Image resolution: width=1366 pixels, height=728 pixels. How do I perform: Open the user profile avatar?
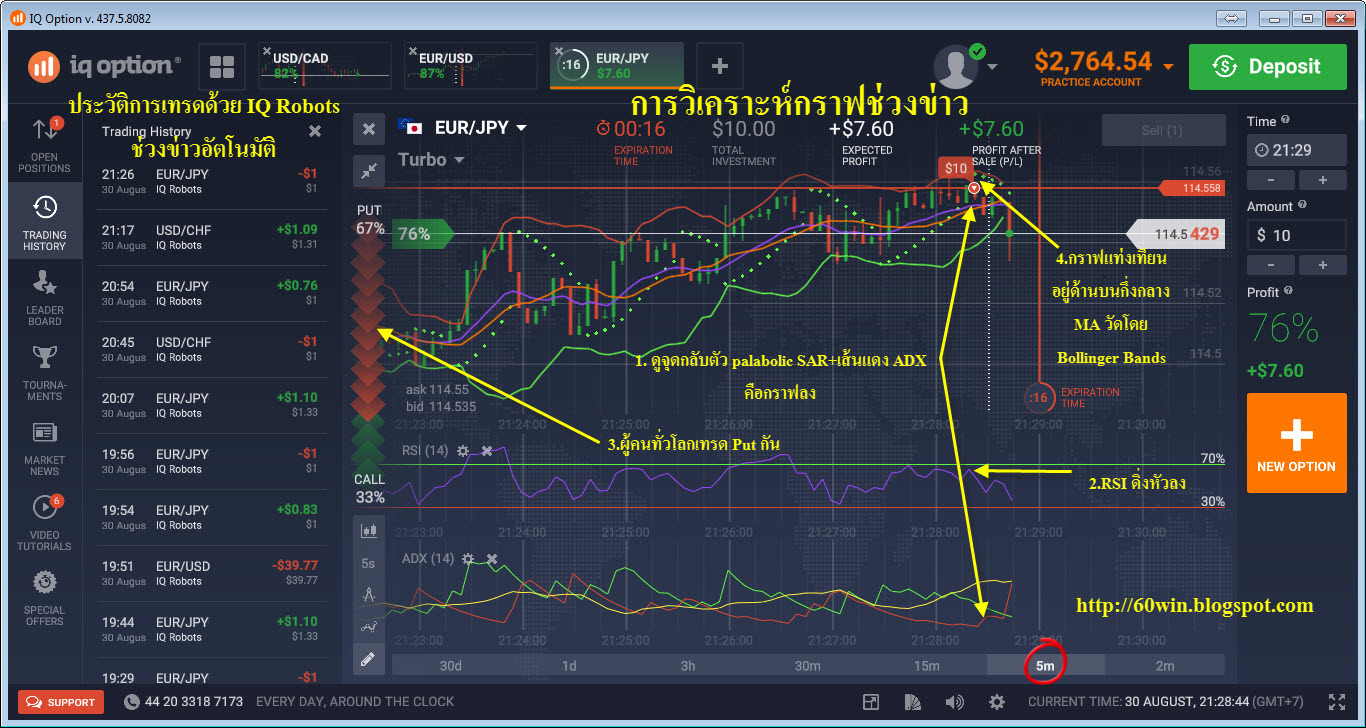955,67
